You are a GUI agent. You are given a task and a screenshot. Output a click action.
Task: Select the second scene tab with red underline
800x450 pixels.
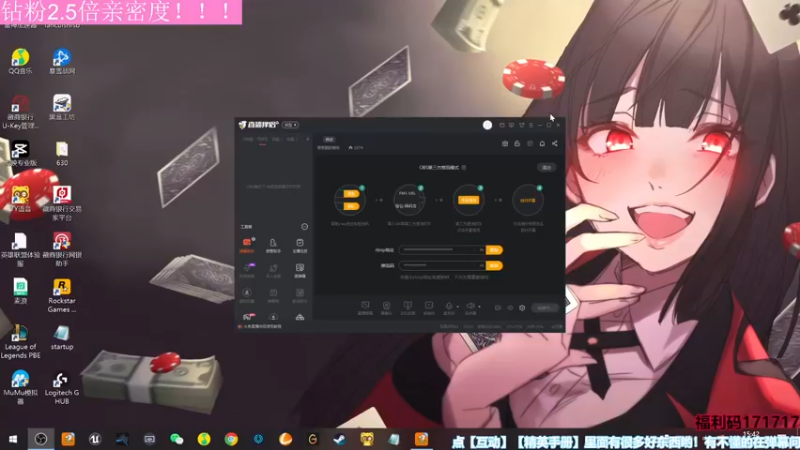point(262,140)
